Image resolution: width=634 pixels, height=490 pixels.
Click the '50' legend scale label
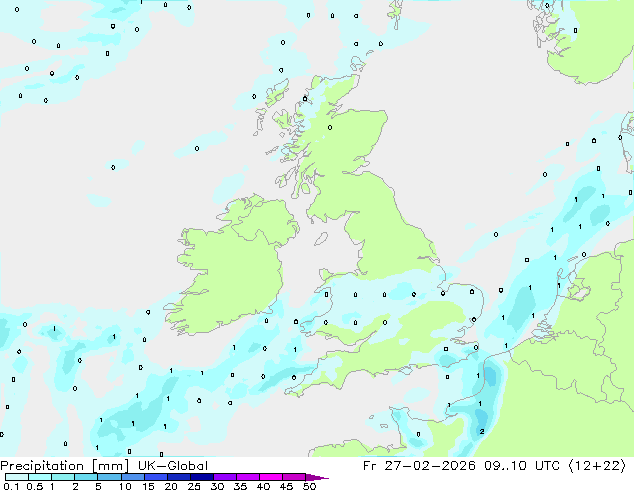point(309,486)
